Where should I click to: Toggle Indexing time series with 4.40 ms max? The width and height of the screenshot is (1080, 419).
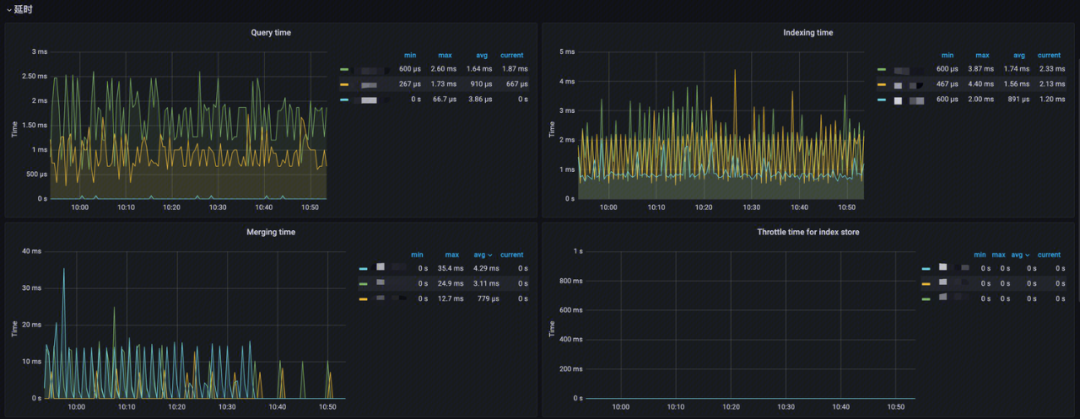(x=909, y=85)
